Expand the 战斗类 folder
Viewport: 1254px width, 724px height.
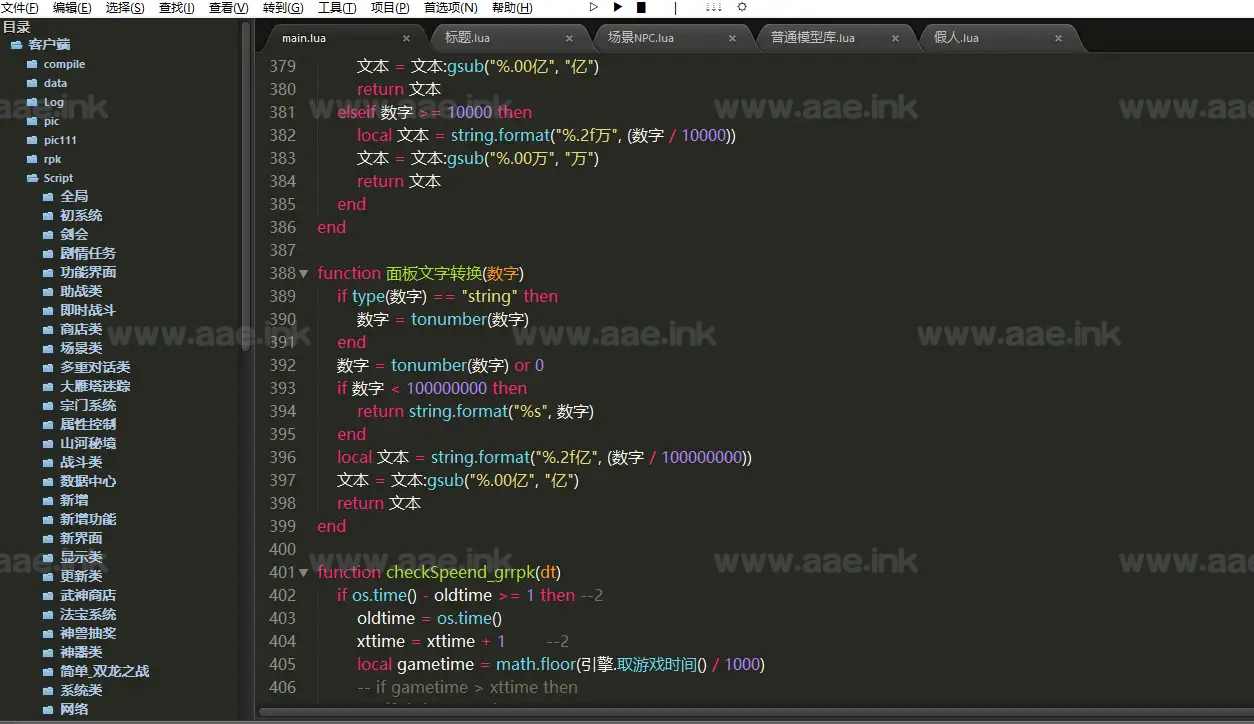(x=48, y=463)
